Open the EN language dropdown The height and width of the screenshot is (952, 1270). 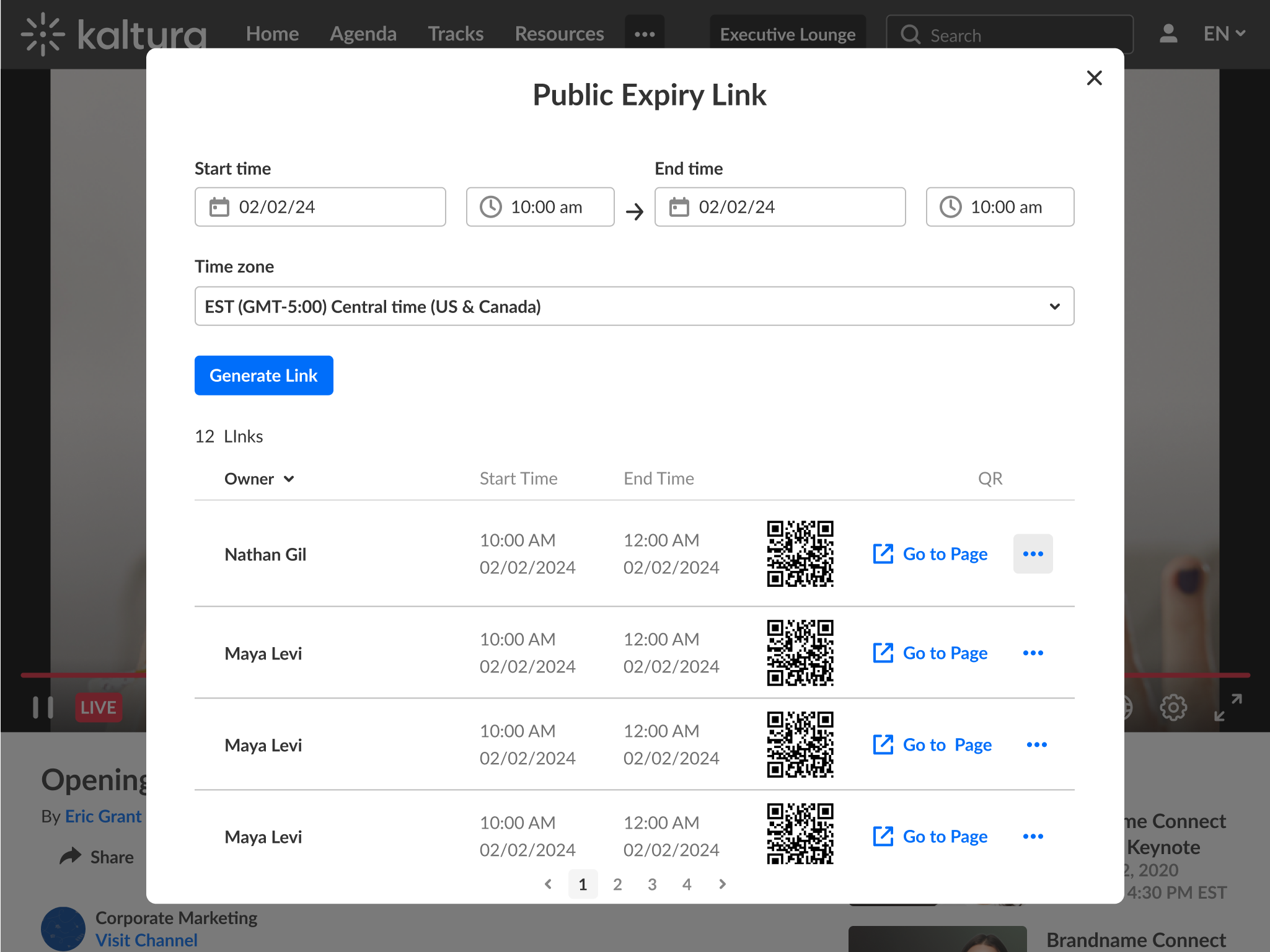click(x=1224, y=34)
